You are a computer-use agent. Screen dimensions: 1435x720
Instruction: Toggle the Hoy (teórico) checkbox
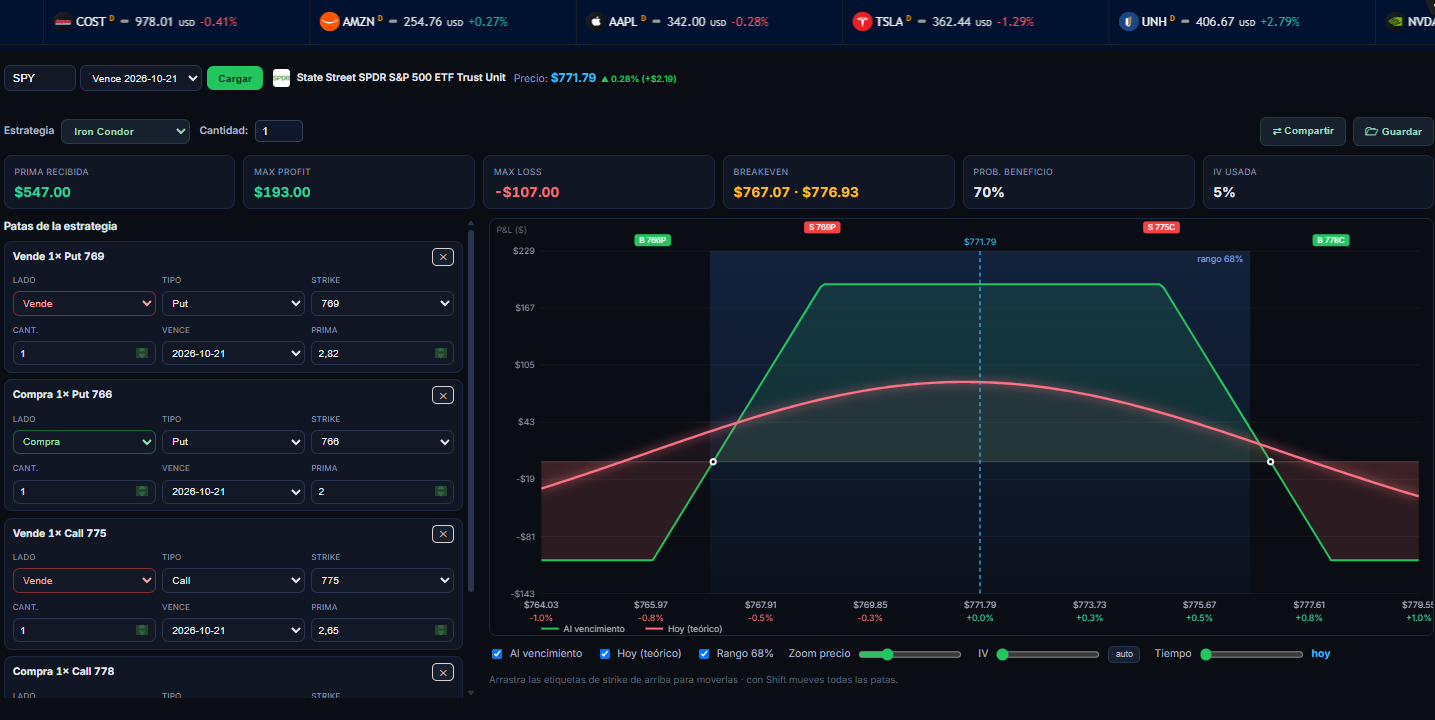coord(605,654)
